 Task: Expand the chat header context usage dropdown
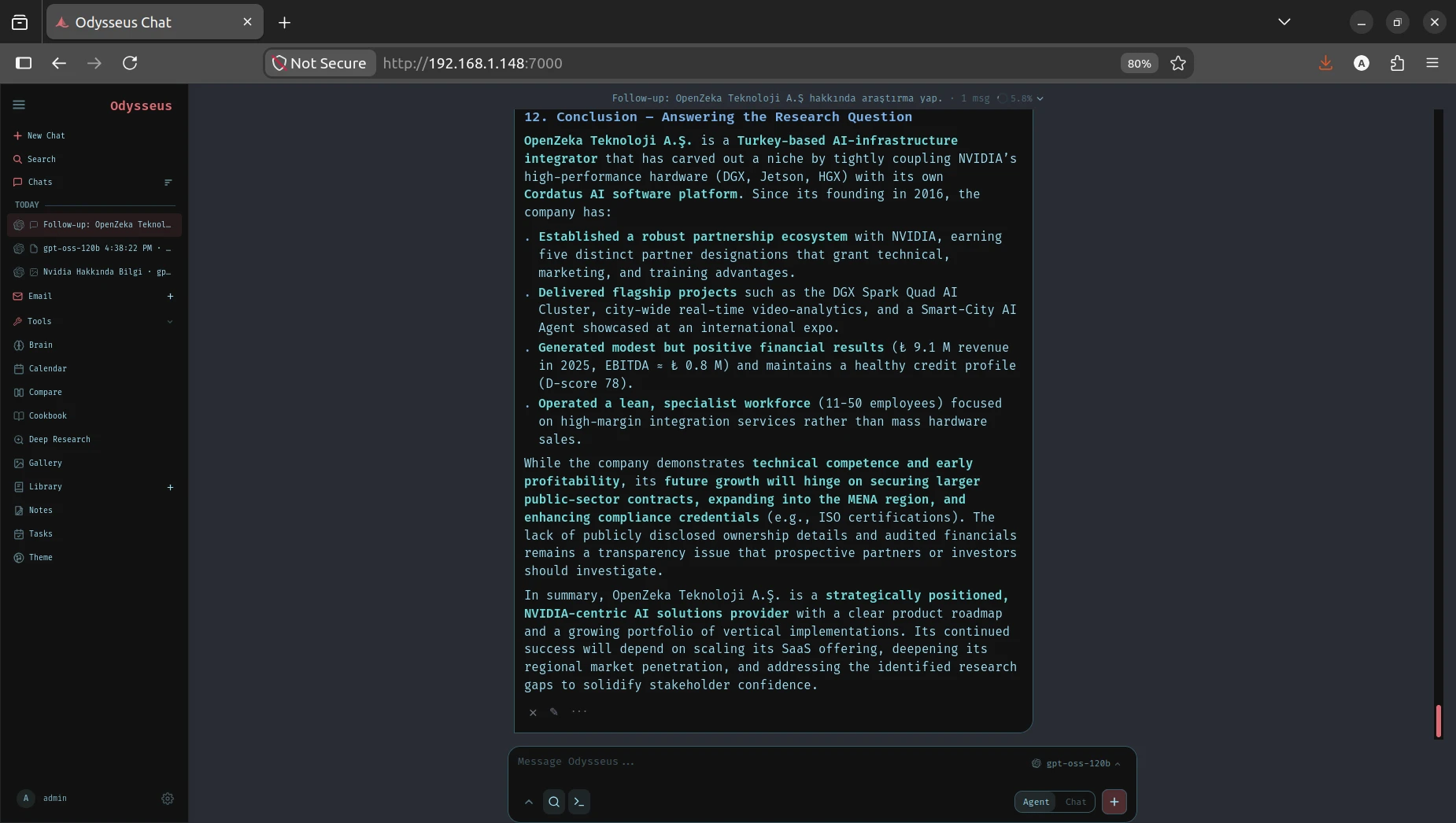[x=1040, y=99]
